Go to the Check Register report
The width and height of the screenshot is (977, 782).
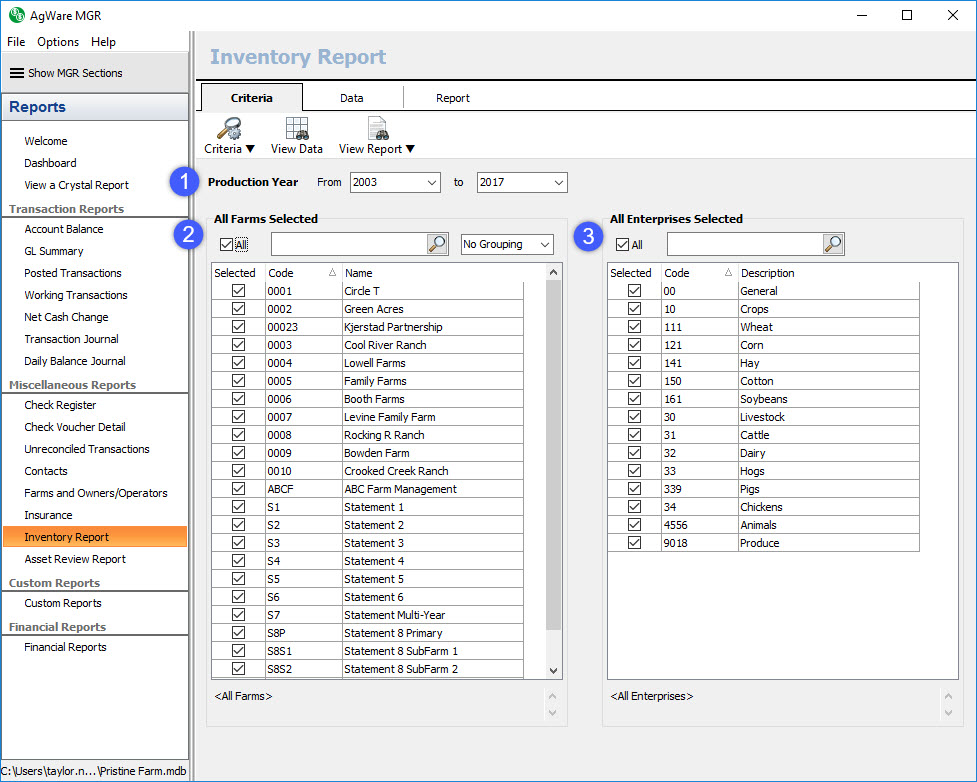pyautogui.click(x=60, y=405)
